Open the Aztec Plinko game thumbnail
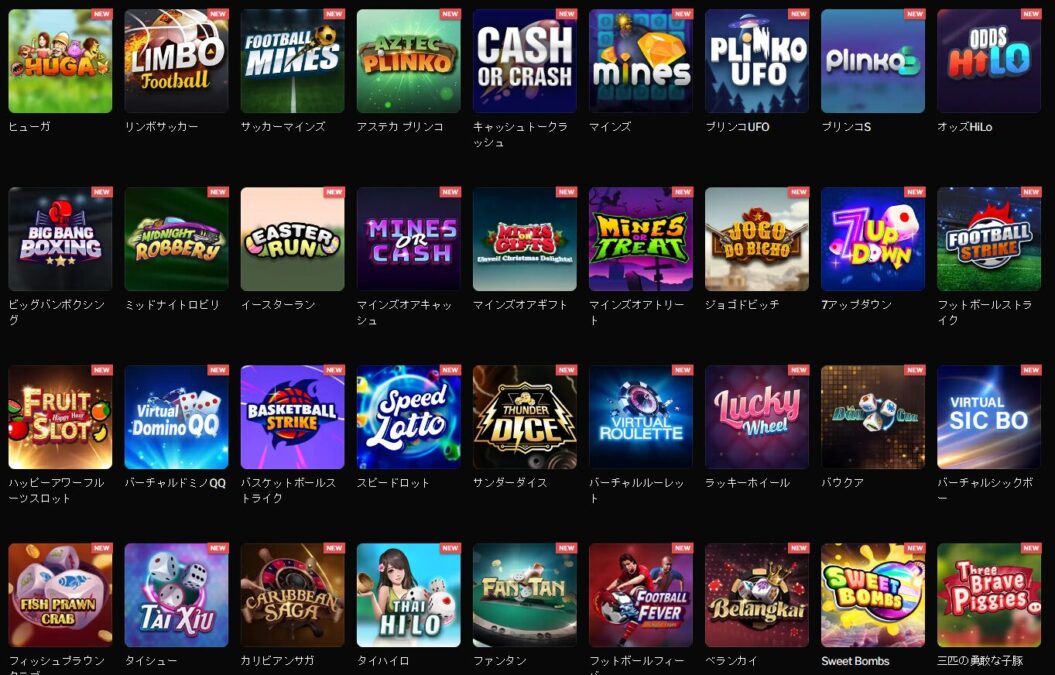 [x=408, y=61]
